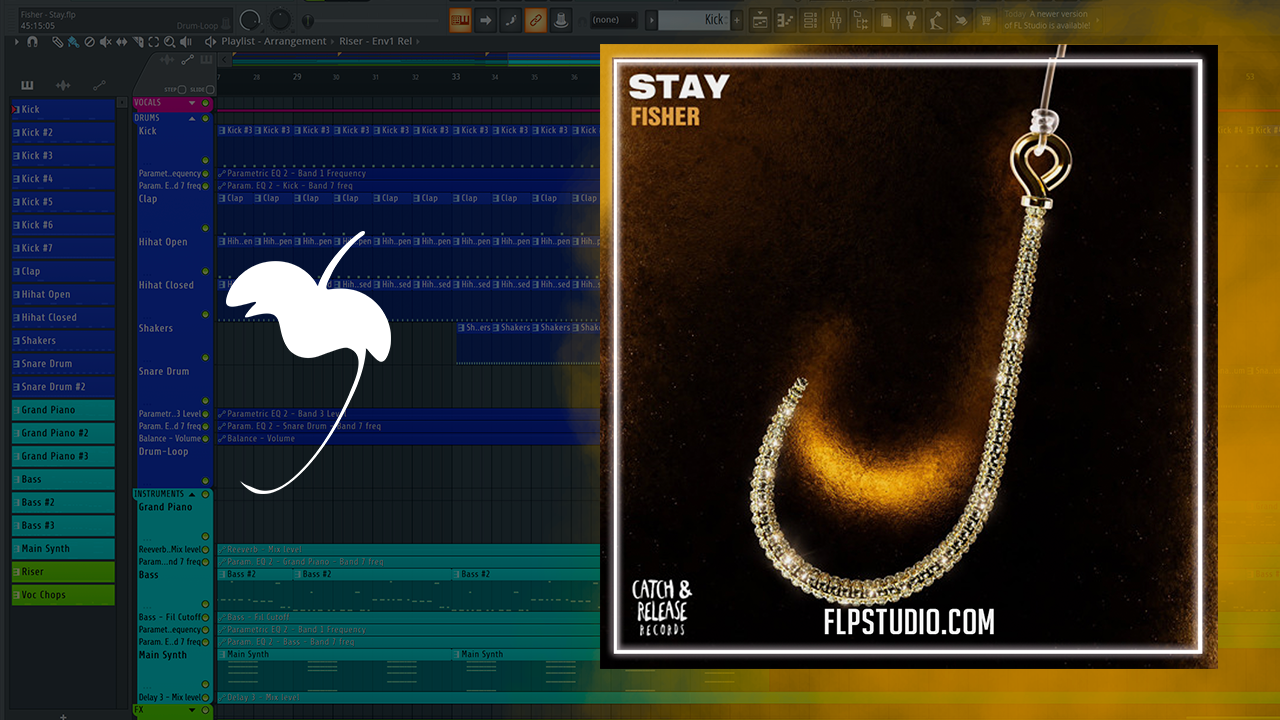
Task: Select Voc Chops item in picker
Action: point(63,595)
